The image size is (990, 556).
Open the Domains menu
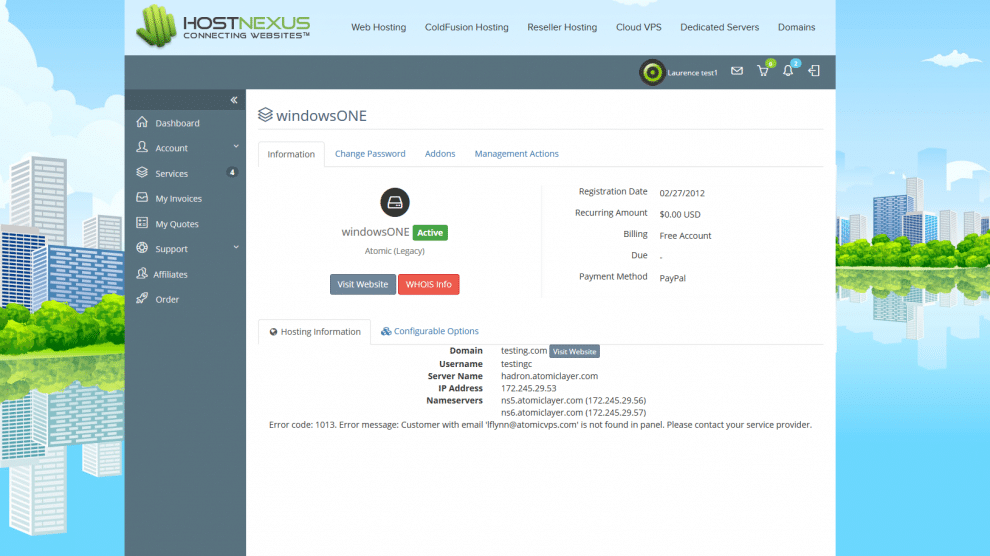(796, 27)
